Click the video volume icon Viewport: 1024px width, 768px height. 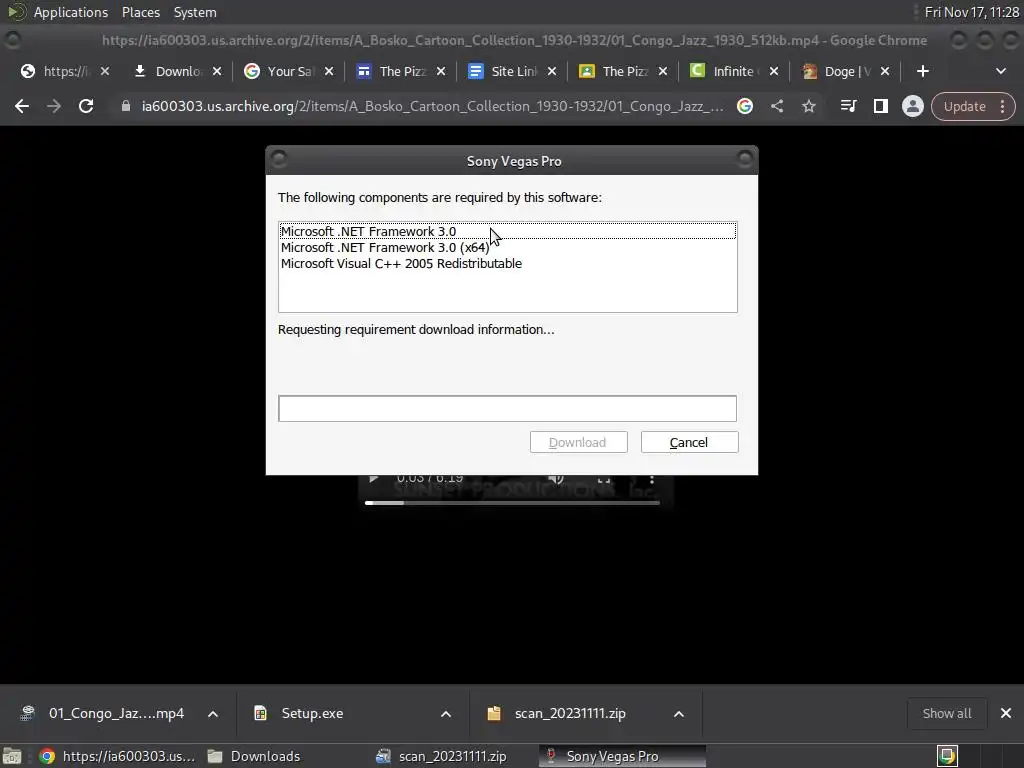coord(556,479)
